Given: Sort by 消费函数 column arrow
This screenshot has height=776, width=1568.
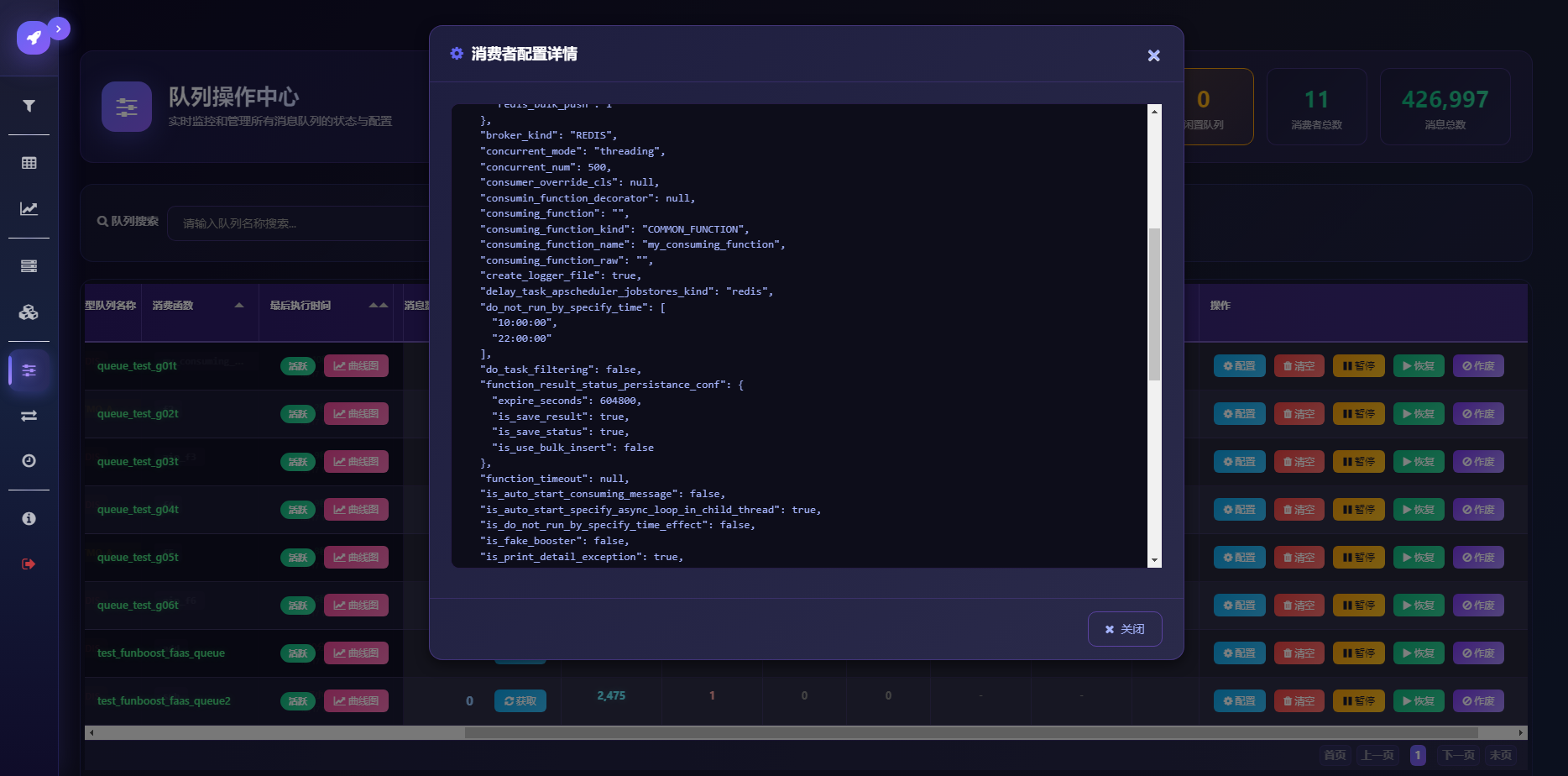Looking at the screenshot, I should point(239,306).
